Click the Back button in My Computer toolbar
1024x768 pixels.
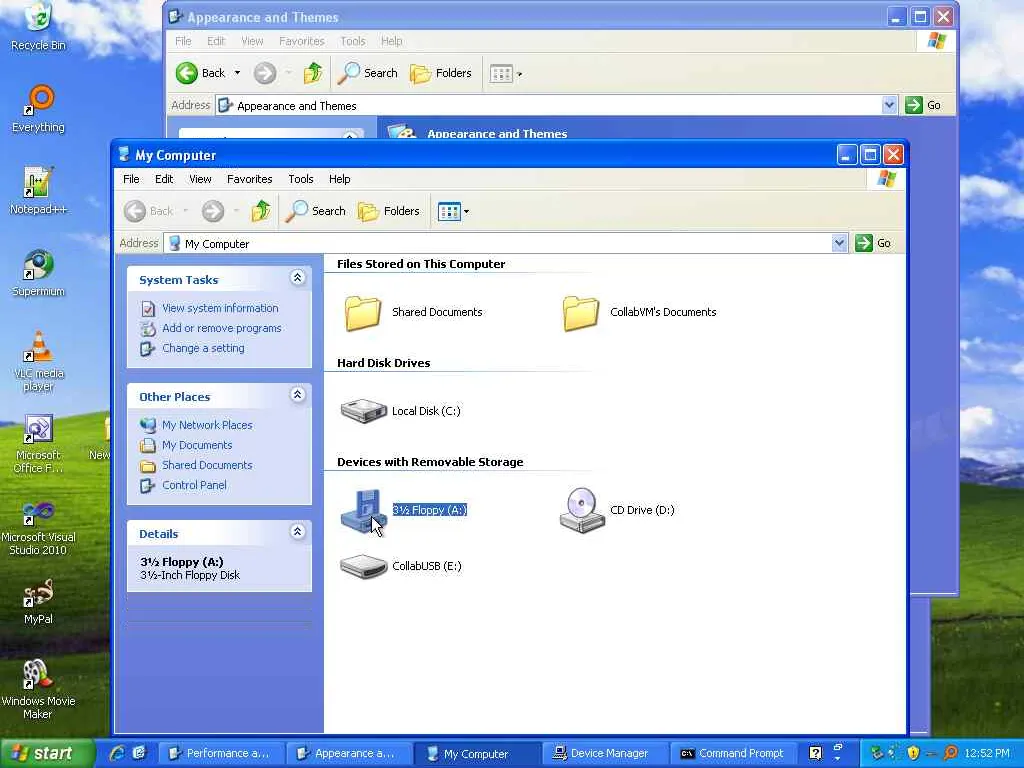point(150,211)
